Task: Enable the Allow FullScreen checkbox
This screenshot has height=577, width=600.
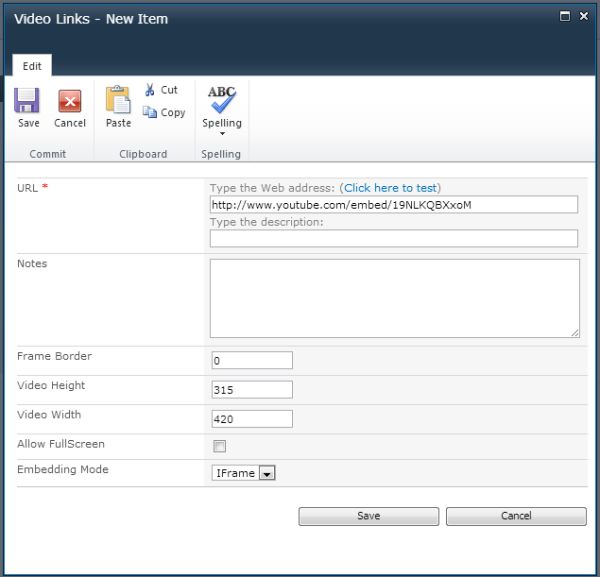Action: [x=219, y=446]
